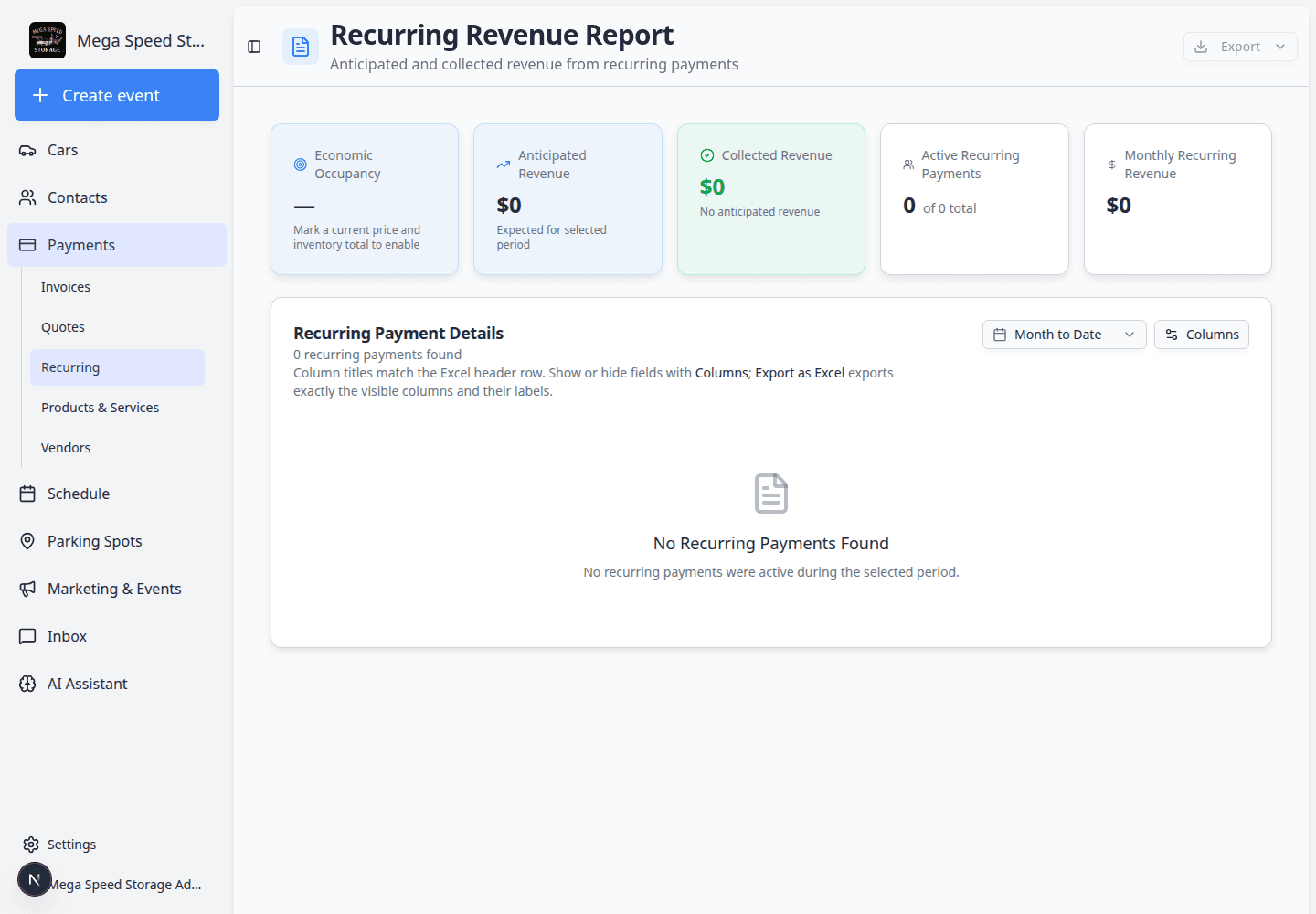Click the user avatar with letter N

(35, 879)
